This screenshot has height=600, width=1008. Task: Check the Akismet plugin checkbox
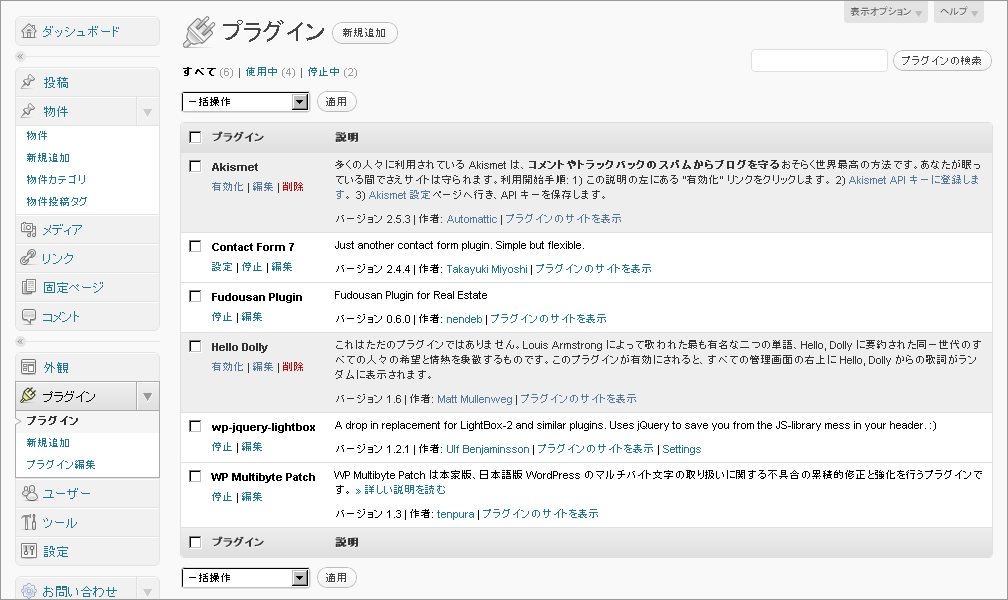pyautogui.click(x=195, y=166)
